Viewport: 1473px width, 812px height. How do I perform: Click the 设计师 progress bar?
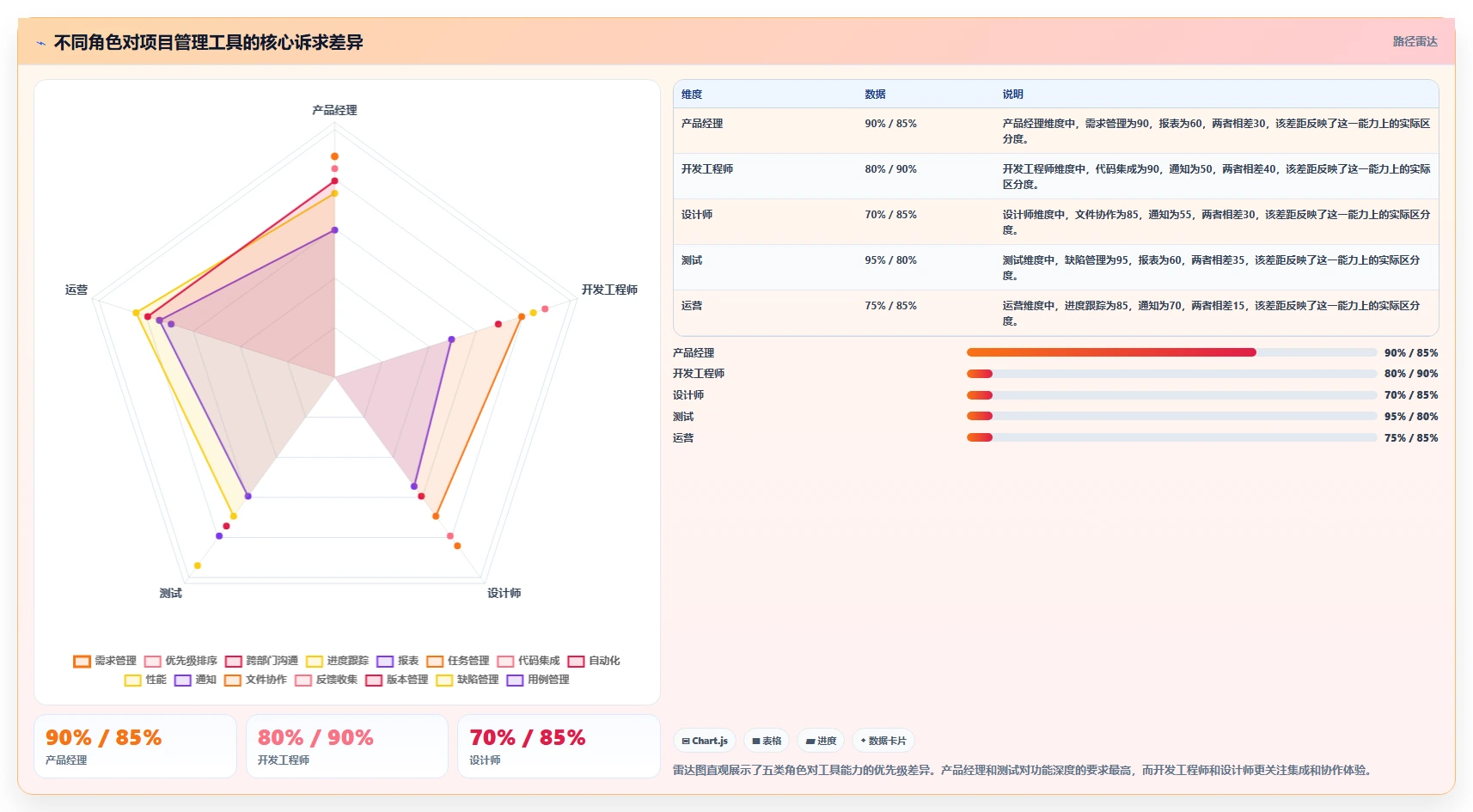click(1171, 395)
